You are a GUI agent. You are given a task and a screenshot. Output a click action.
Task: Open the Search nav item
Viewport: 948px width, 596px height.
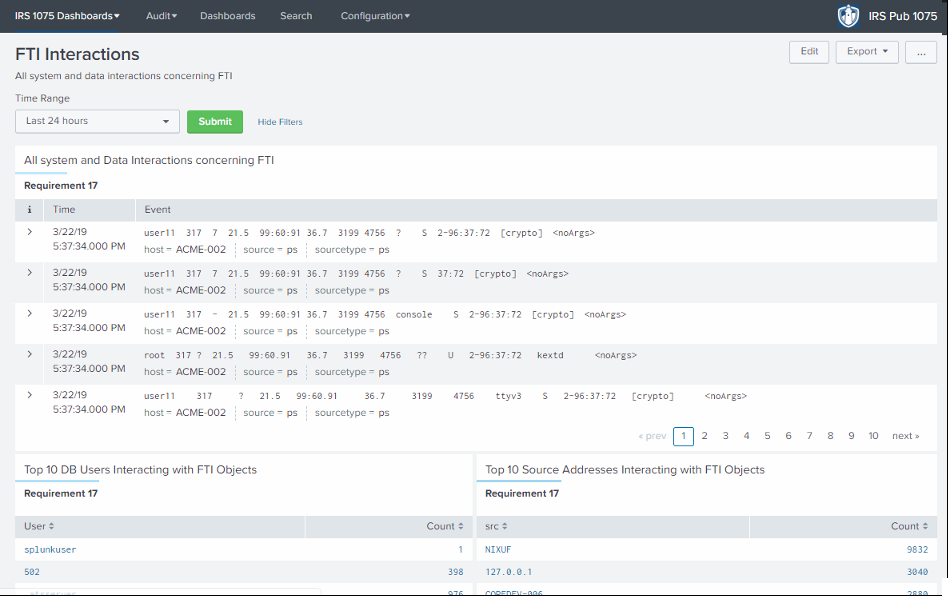click(x=296, y=16)
